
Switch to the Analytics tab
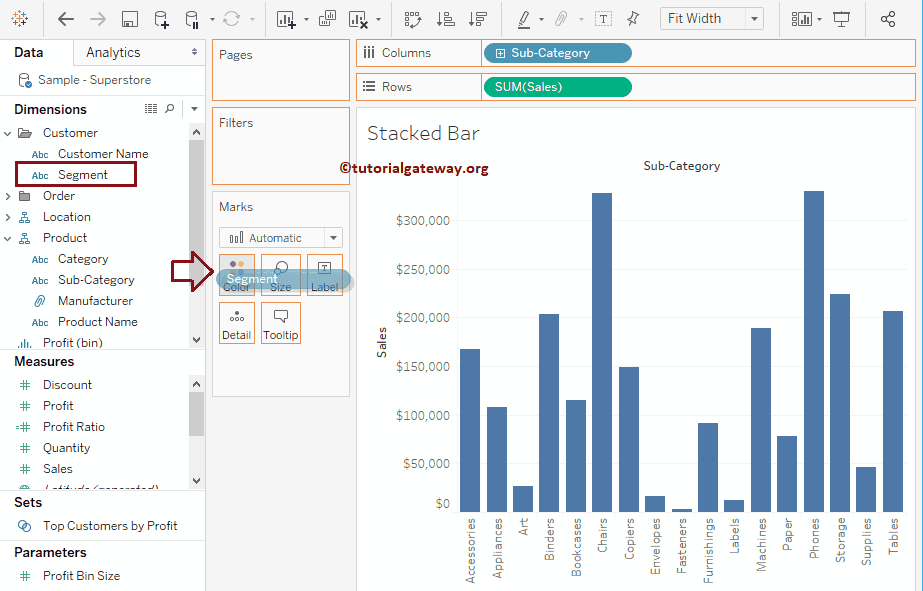pos(113,52)
